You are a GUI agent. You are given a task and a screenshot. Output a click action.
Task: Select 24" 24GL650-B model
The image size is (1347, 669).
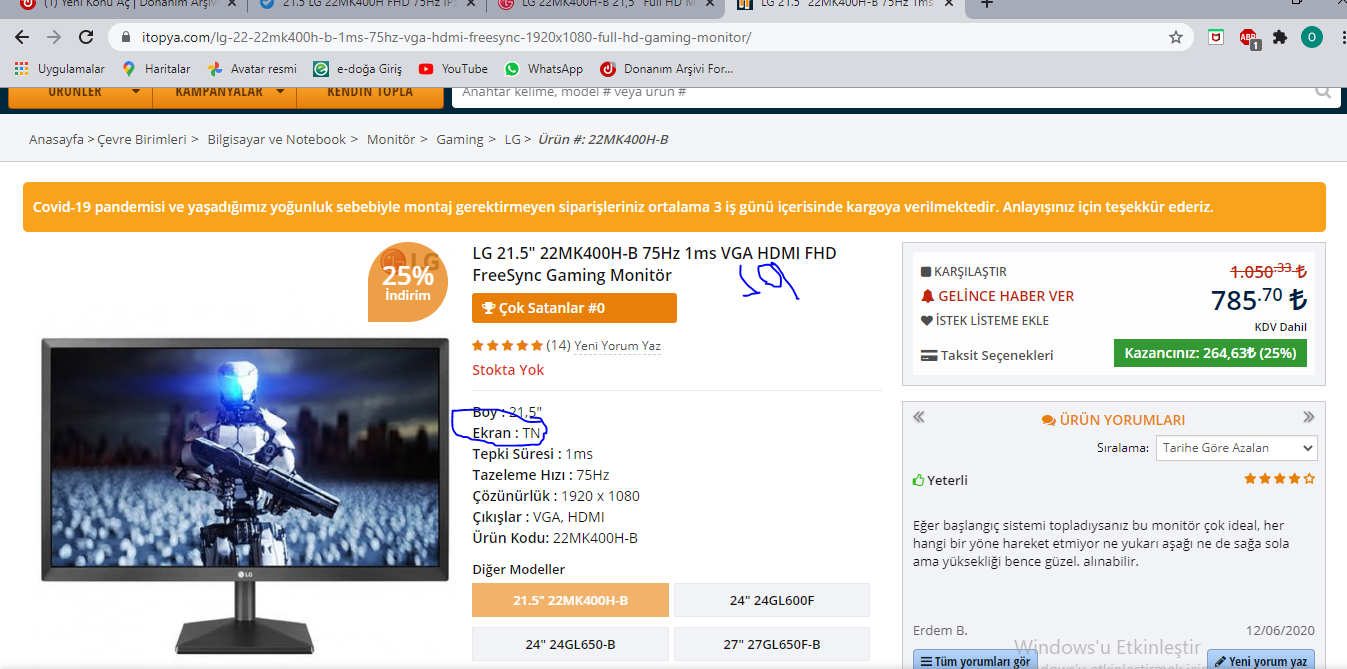click(570, 644)
